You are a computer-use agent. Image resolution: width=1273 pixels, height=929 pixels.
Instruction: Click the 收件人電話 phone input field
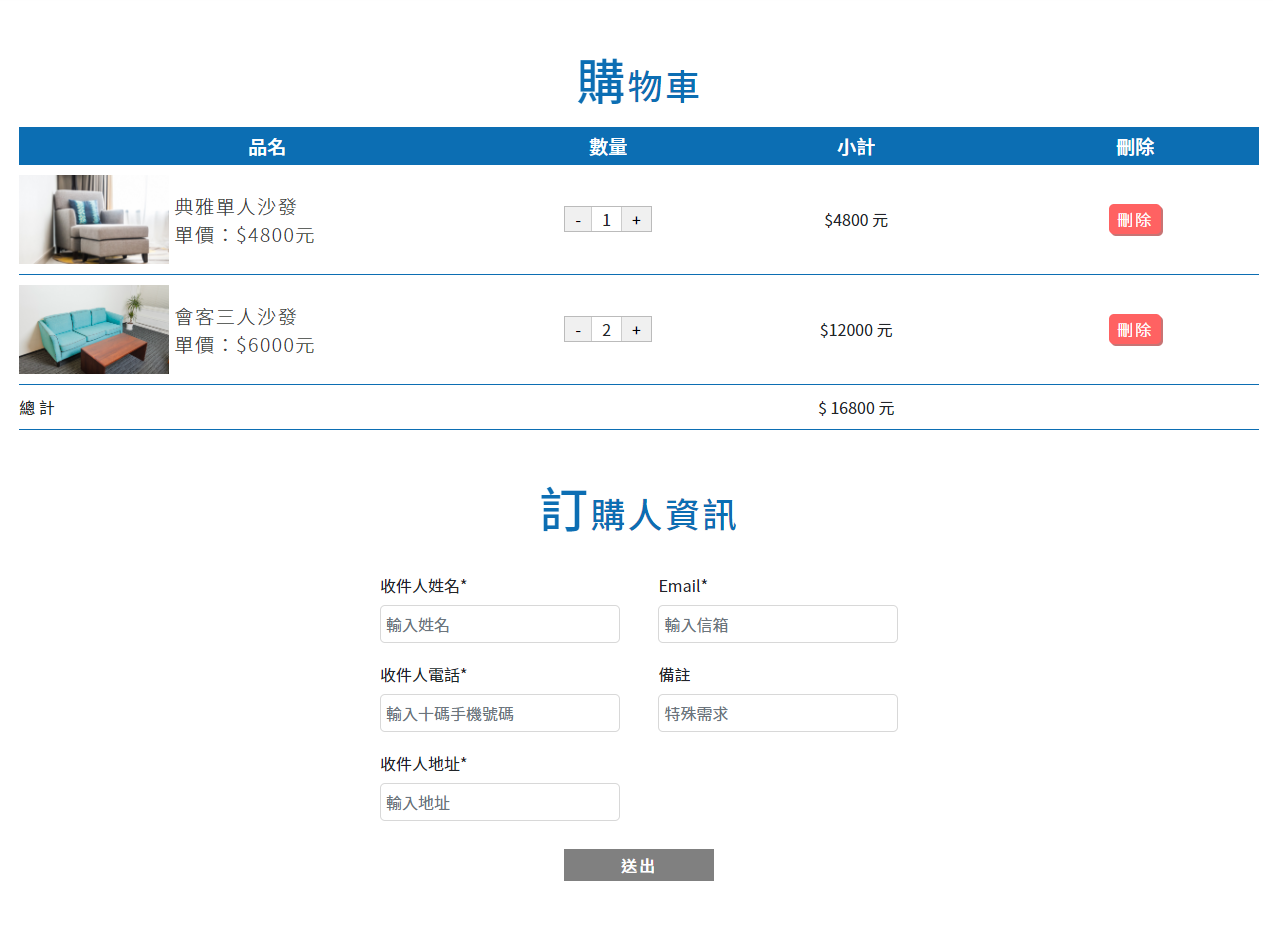499,713
